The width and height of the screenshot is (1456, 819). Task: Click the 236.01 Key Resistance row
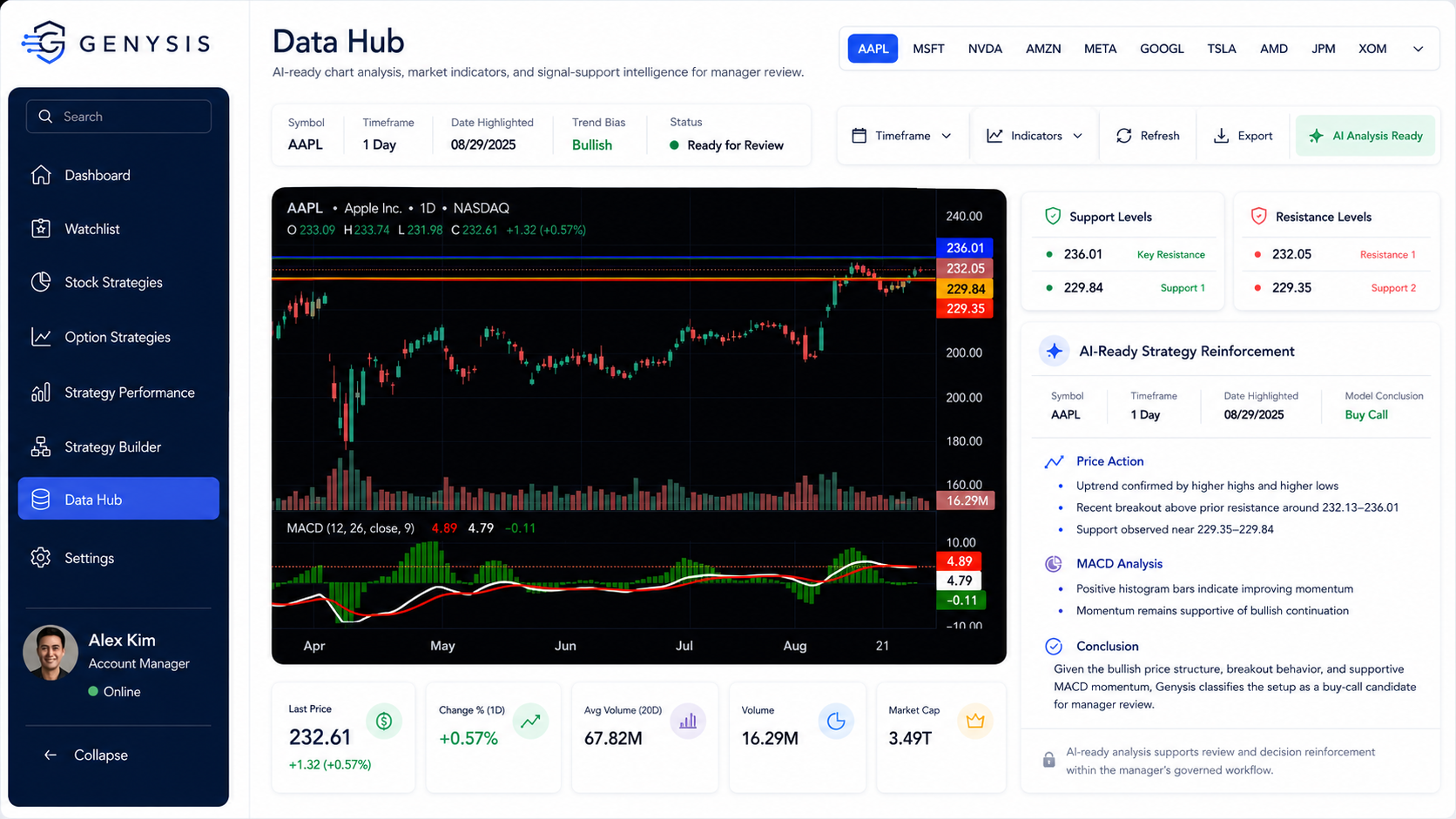(x=1123, y=254)
